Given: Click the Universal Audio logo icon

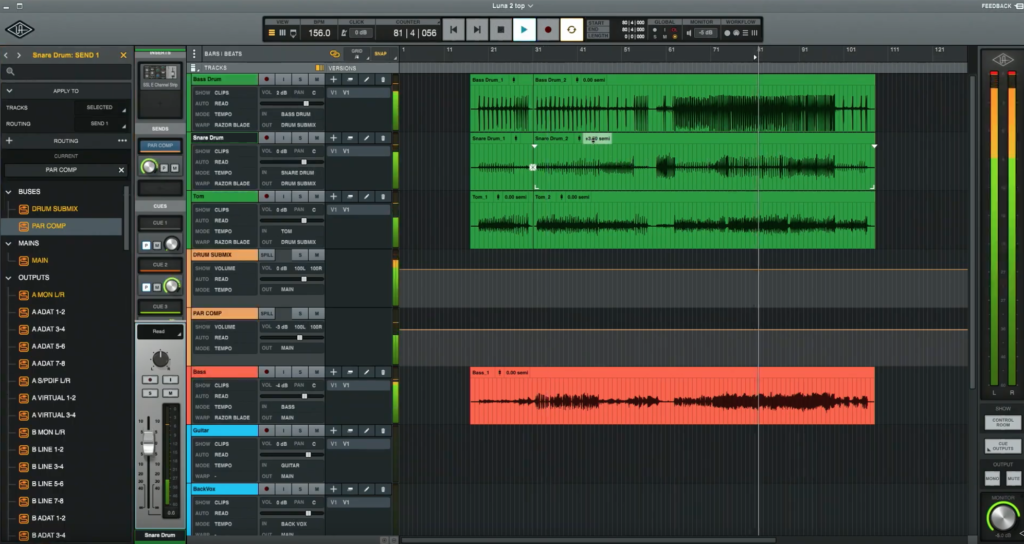Looking at the screenshot, I should point(19,30).
